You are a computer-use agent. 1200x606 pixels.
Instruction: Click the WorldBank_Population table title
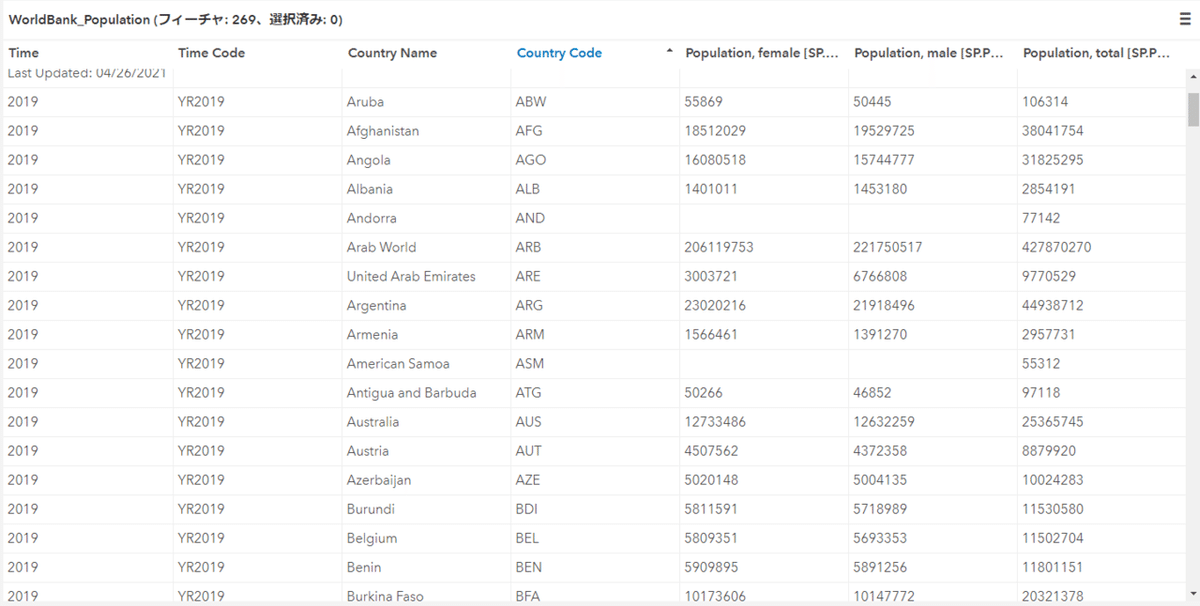78,20
